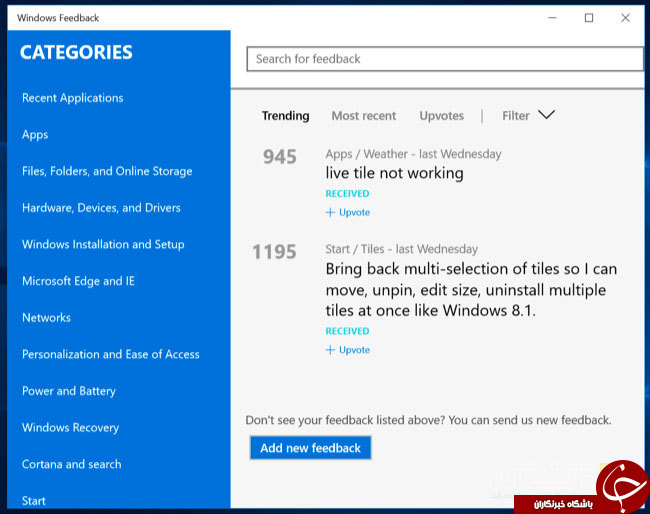
Task: Expand the Filter dropdown
Action: pyautogui.click(x=528, y=115)
